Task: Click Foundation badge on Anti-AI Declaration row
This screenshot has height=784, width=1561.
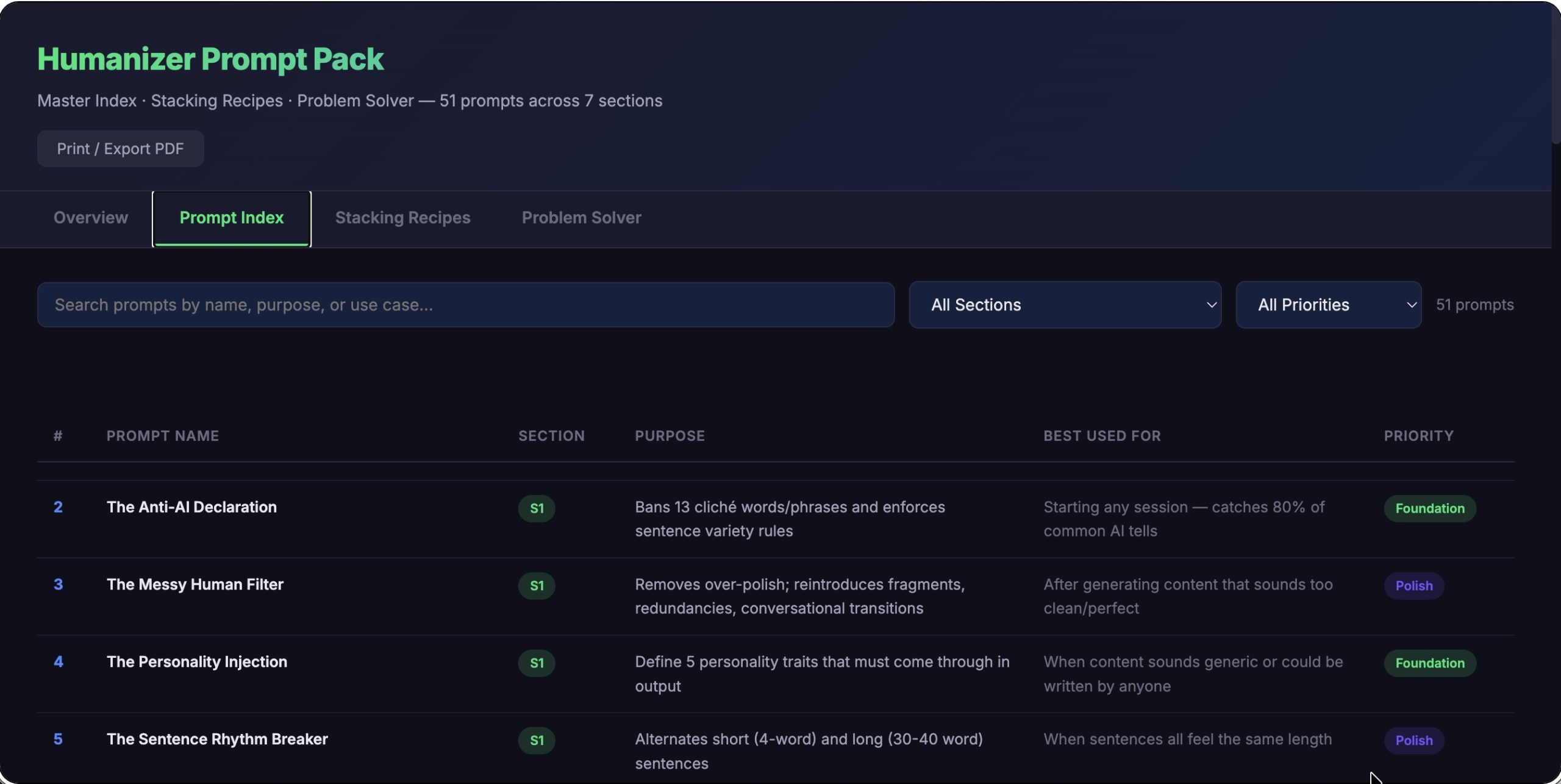Action: [1429, 508]
